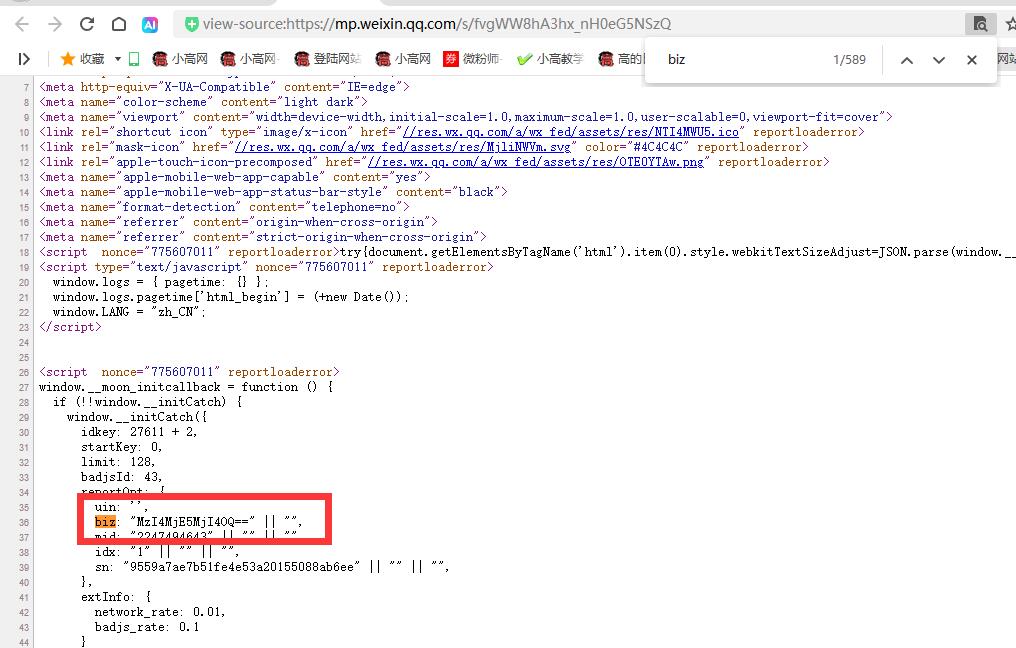Open the 微粉师 bookmark
The width and height of the screenshot is (1016, 648).
472,59
